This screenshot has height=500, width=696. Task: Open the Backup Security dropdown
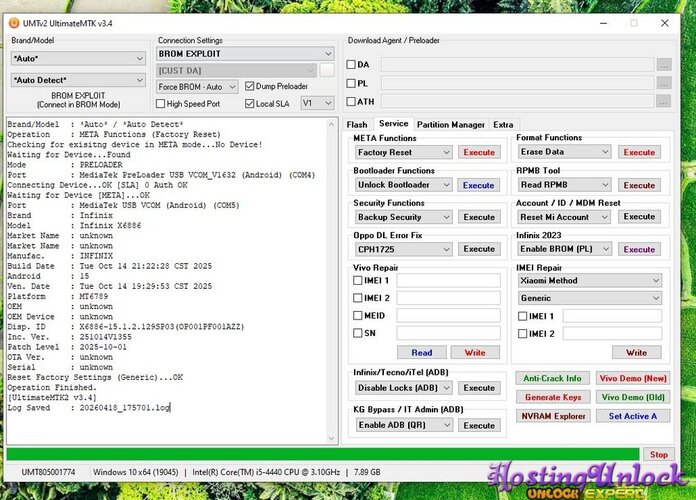click(403, 217)
